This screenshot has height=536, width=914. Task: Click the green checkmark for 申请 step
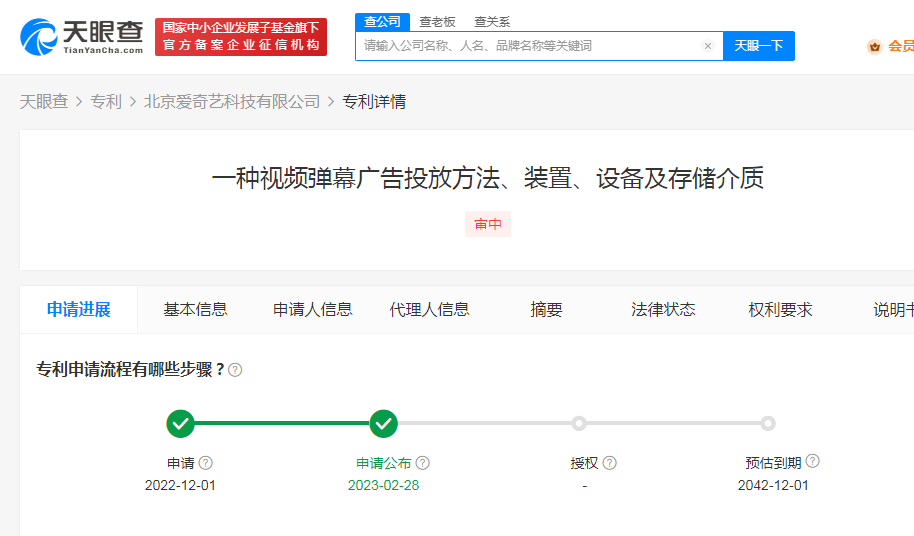coord(180,424)
